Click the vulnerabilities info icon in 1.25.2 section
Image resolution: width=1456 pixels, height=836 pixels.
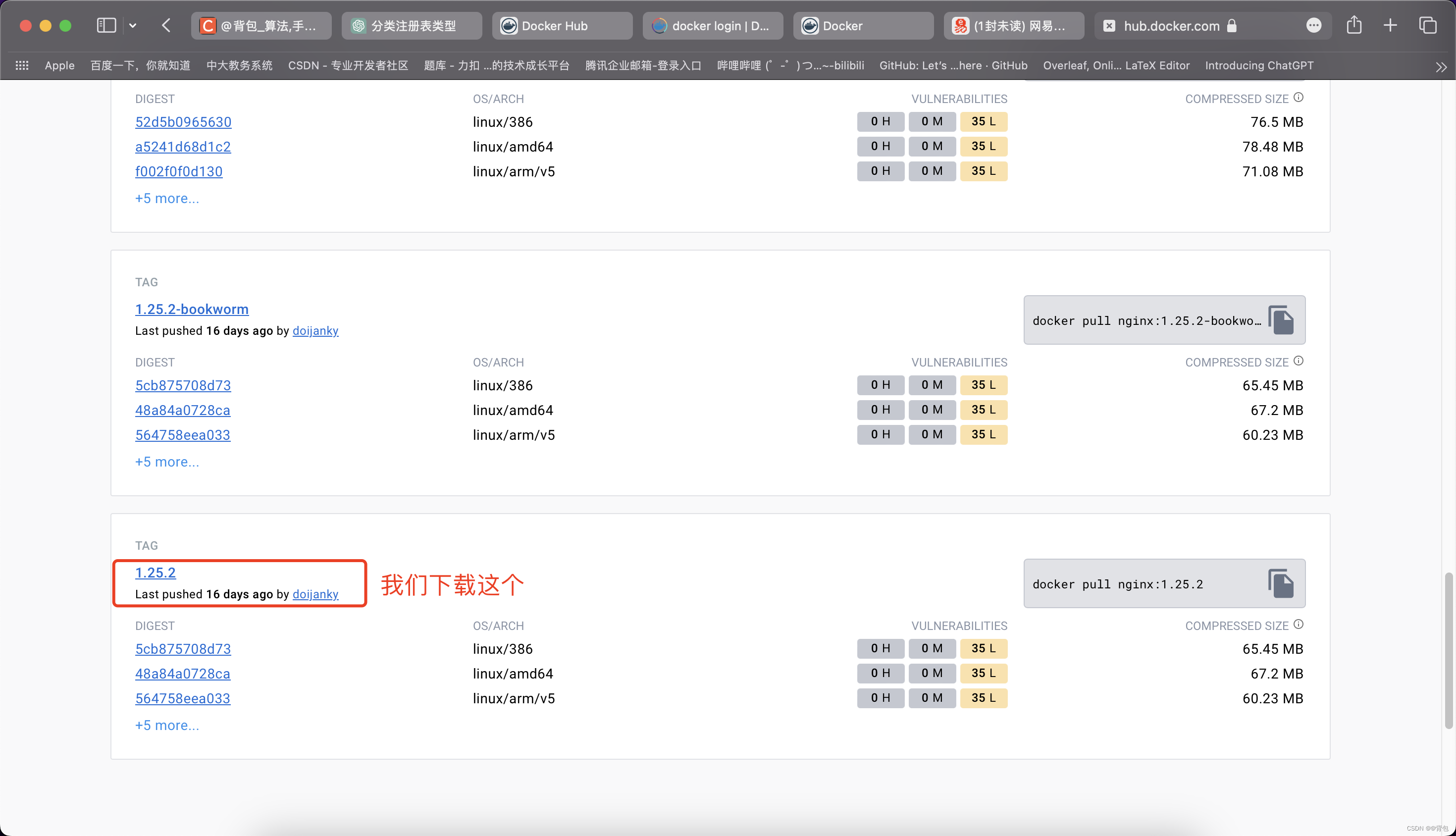click(1300, 625)
